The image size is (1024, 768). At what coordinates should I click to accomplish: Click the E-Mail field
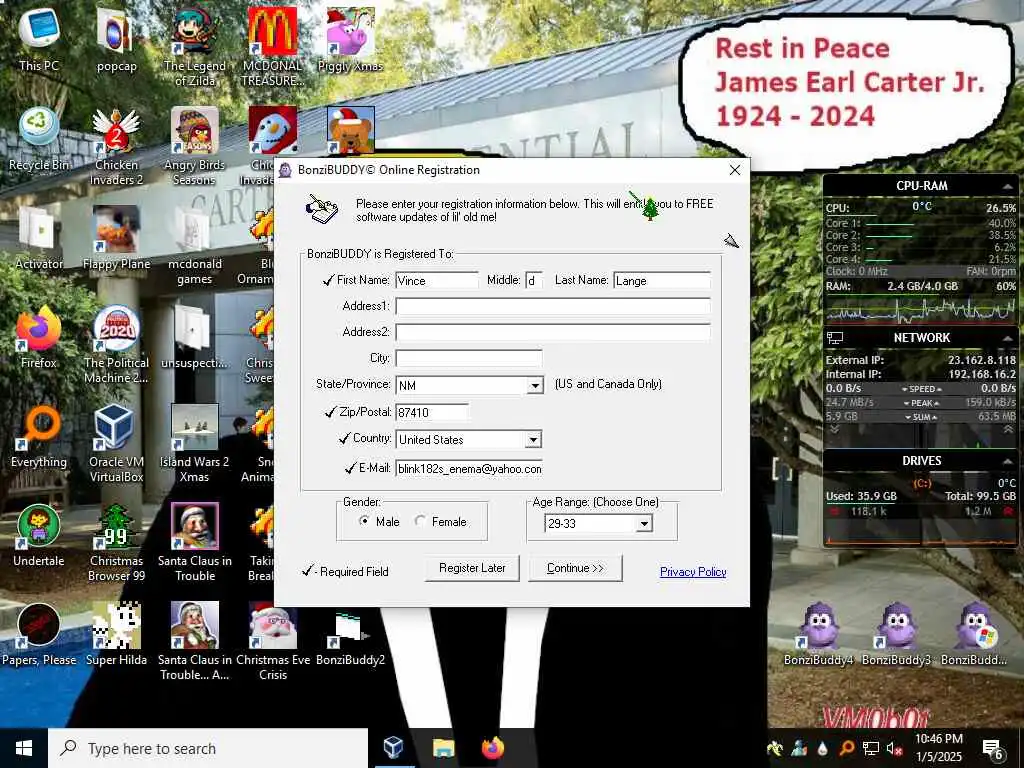click(x=469, y=469)
